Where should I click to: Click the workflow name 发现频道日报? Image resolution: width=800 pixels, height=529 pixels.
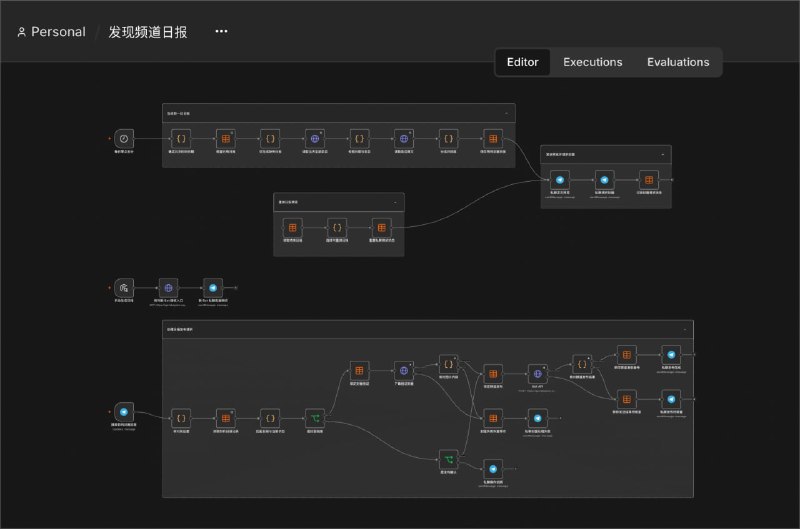tap(148, 32)
